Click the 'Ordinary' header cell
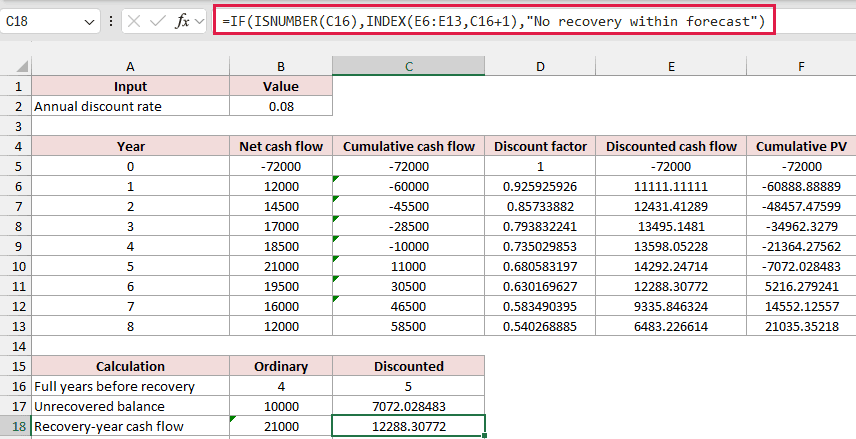 tap(281, 366)
